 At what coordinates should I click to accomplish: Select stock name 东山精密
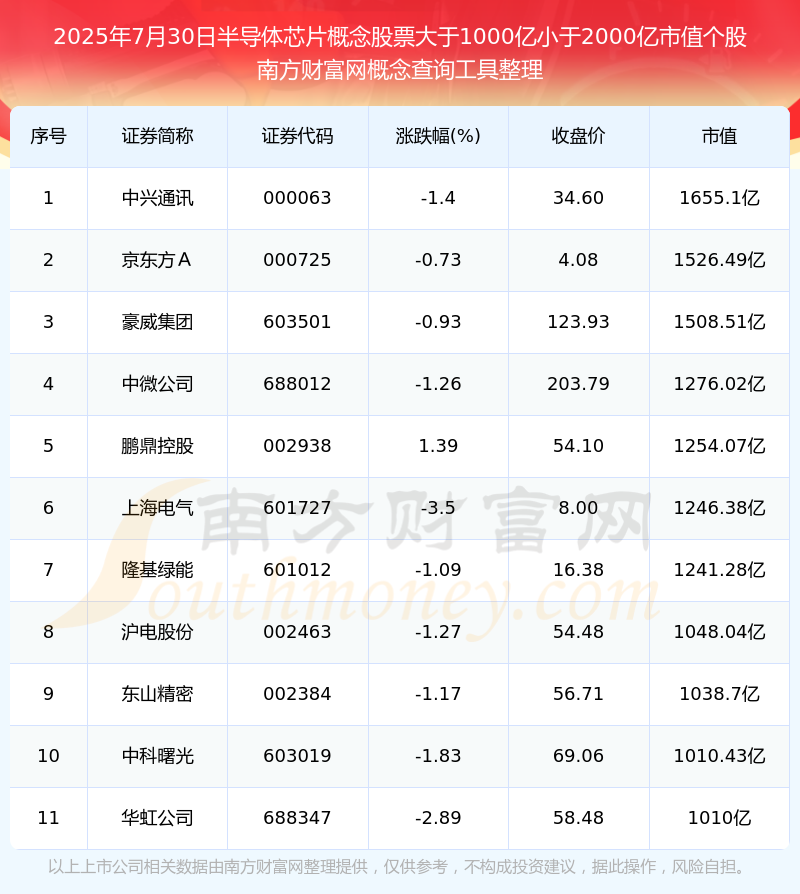coord(157,694)
